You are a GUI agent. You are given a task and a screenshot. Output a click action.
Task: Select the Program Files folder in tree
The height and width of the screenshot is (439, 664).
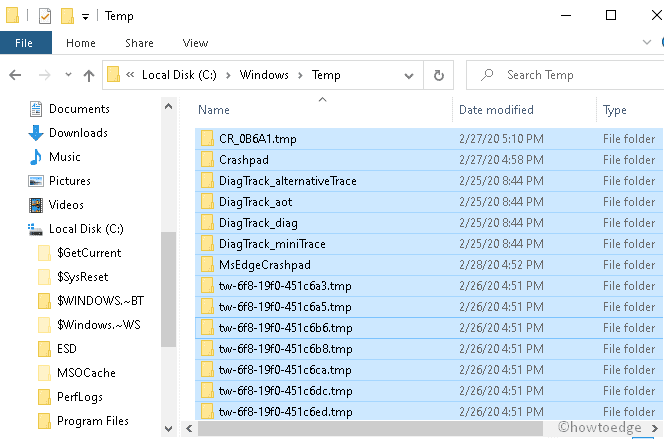[93, 421]
